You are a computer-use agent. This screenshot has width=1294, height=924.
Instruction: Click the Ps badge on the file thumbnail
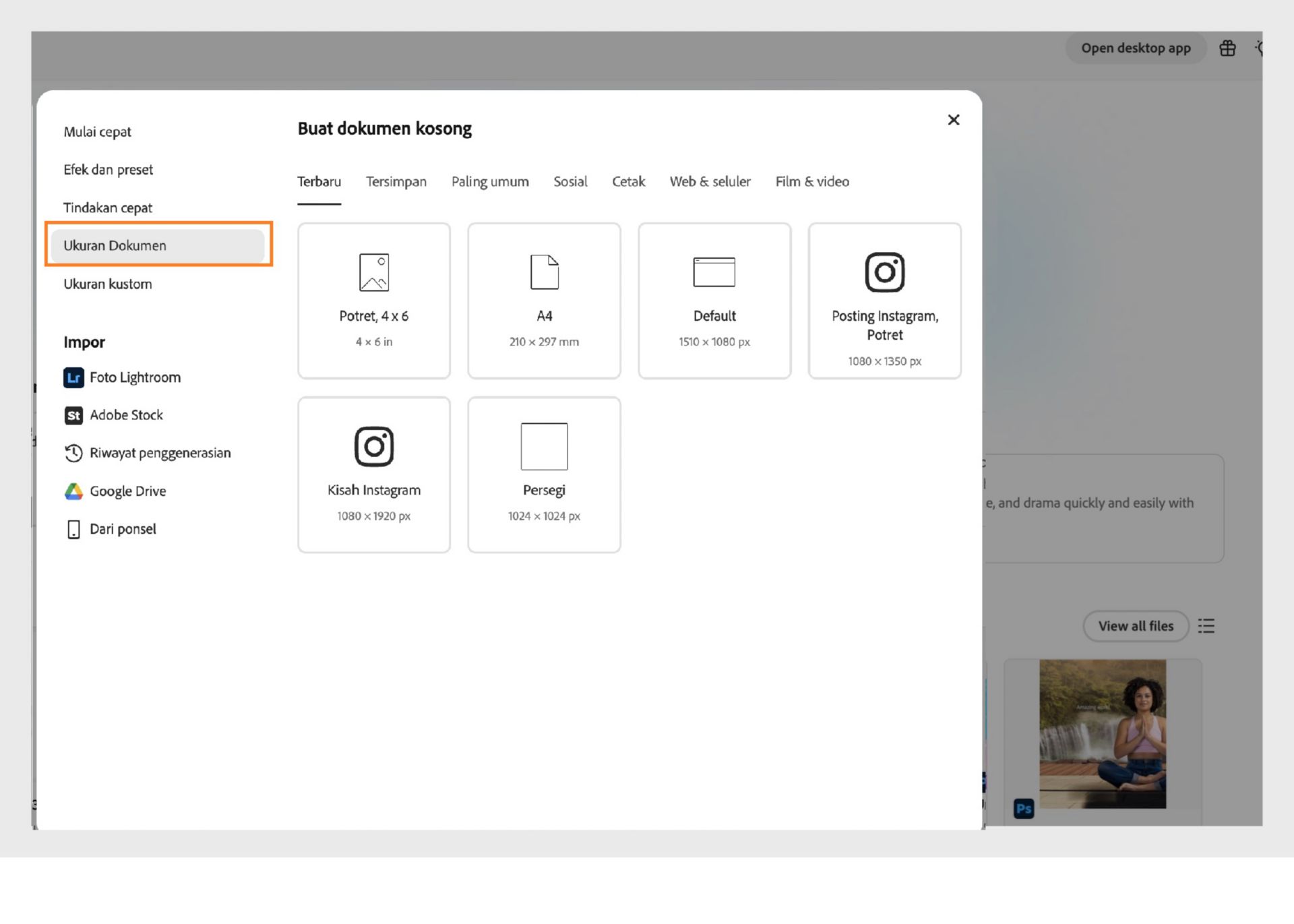click(1024, 808)
